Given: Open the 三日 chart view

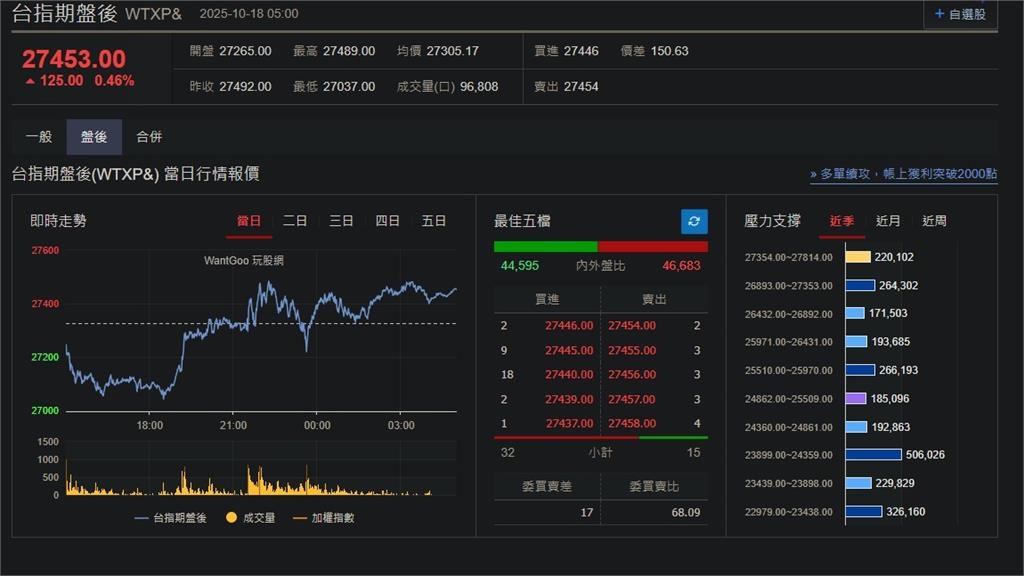Looking at the screenshot, I should coord(340,221).
